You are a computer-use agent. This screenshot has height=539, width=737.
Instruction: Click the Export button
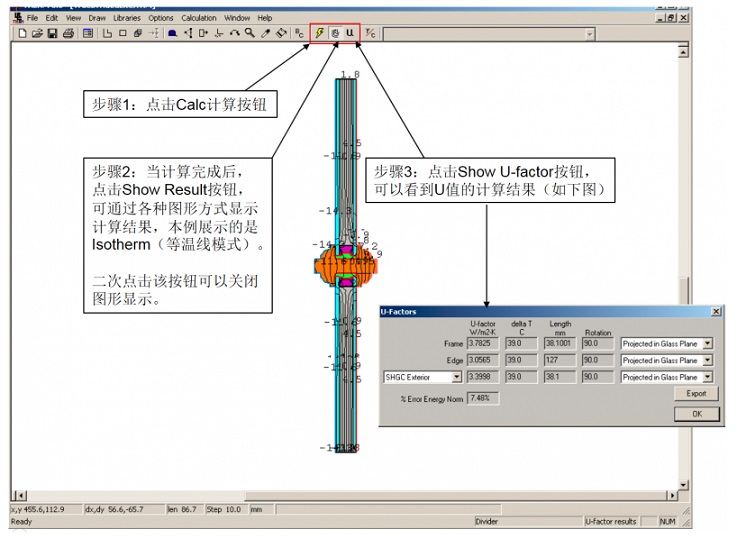tap(695, 395)
